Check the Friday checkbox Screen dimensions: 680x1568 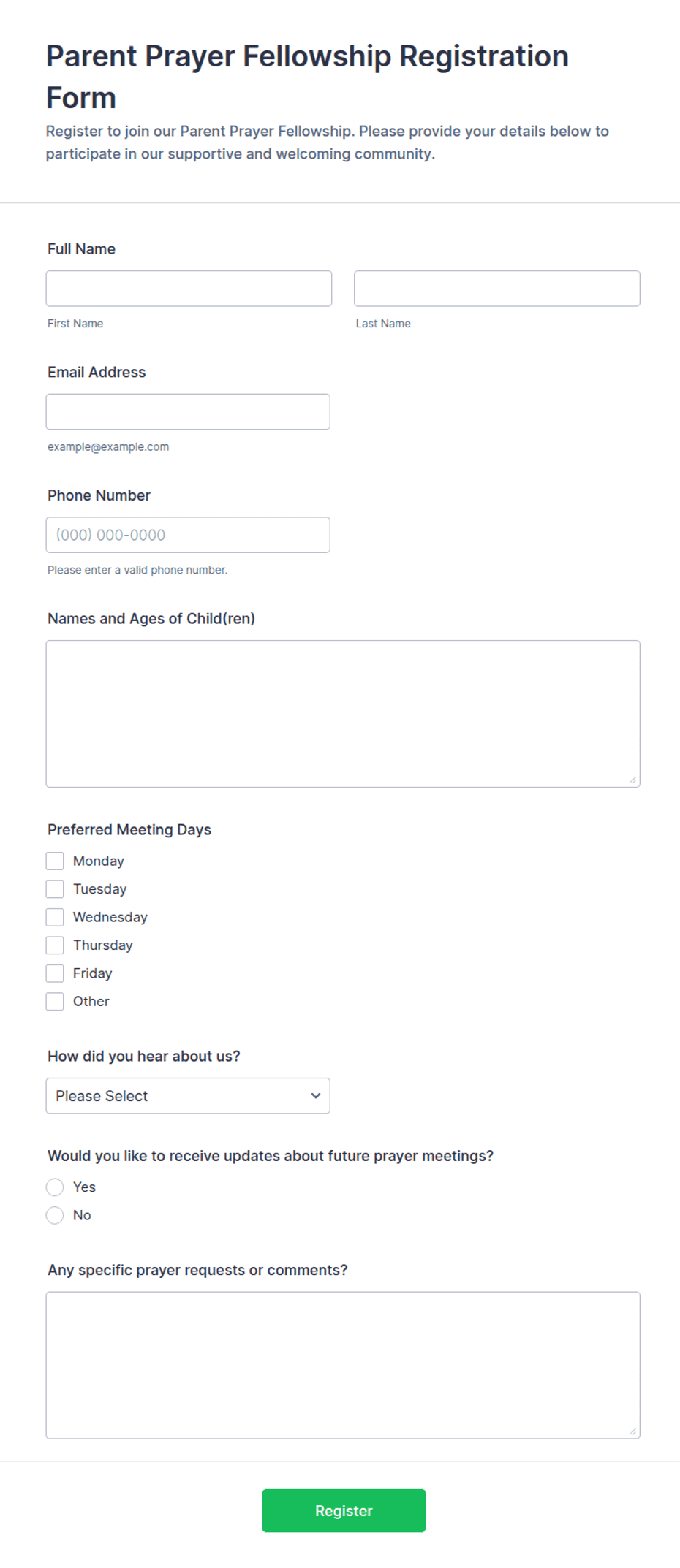click(55, 973)
